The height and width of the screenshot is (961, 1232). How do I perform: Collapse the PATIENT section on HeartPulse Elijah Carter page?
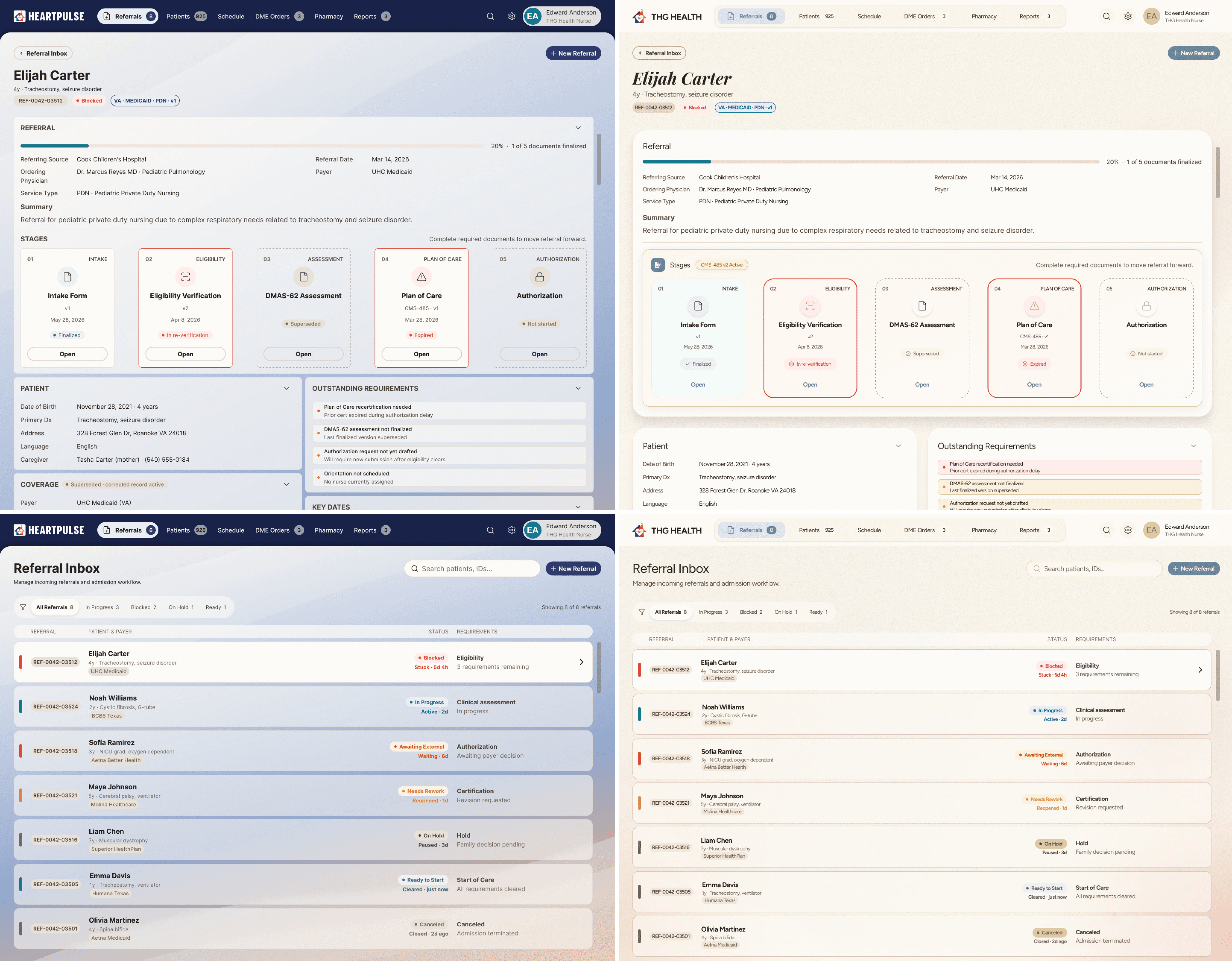pos(286,388)
